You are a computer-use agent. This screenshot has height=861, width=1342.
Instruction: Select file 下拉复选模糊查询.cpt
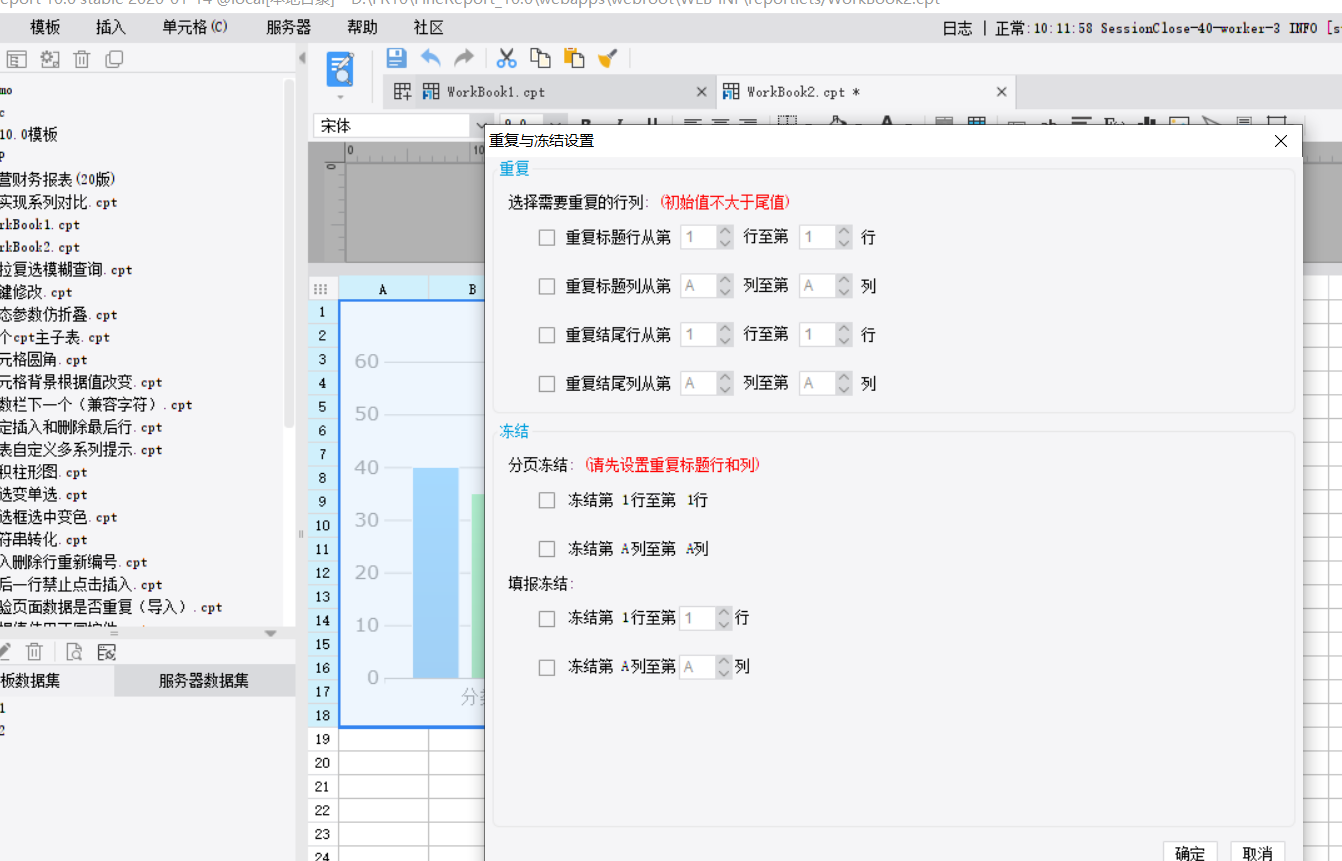click(x=66, y=270)
